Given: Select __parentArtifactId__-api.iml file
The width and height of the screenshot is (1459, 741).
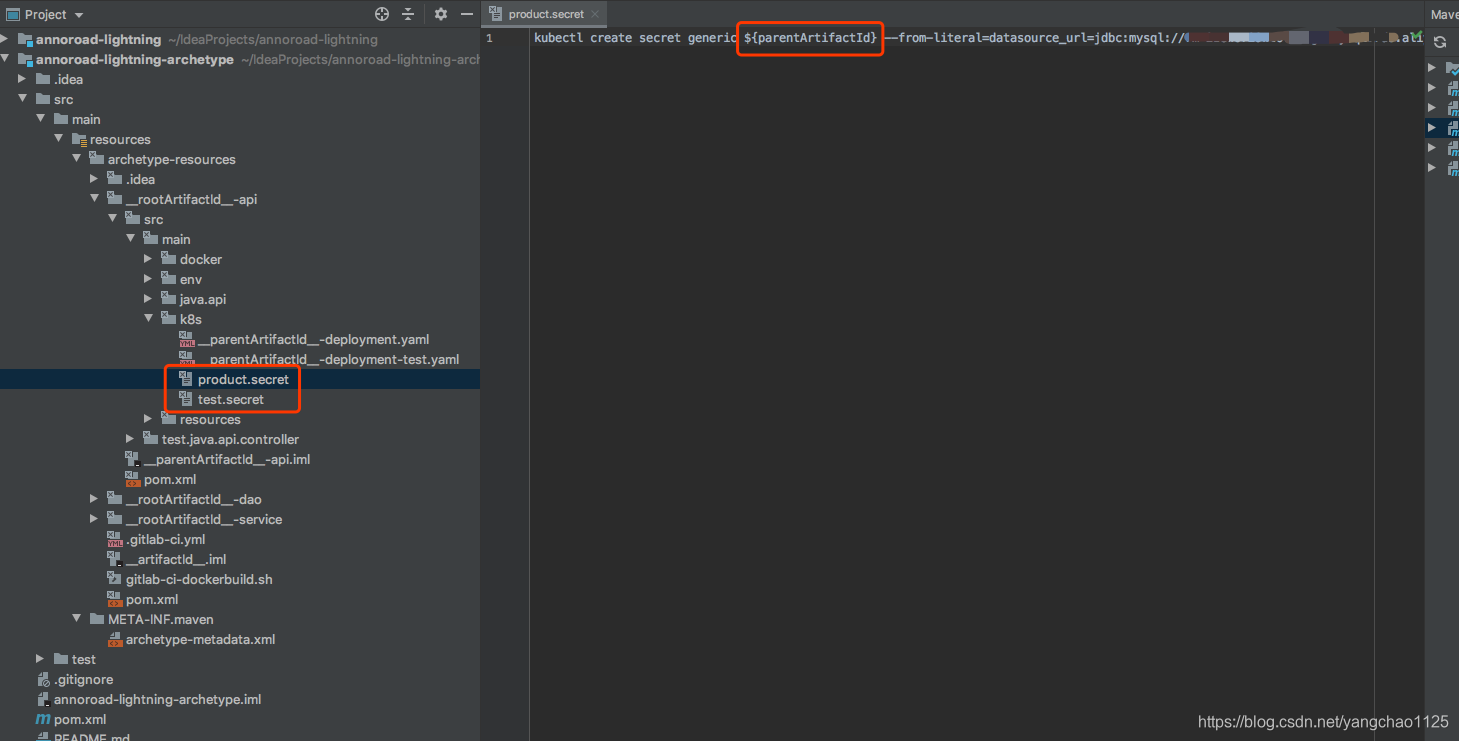Looking at the screenshot, I should (x=227, y=459).
